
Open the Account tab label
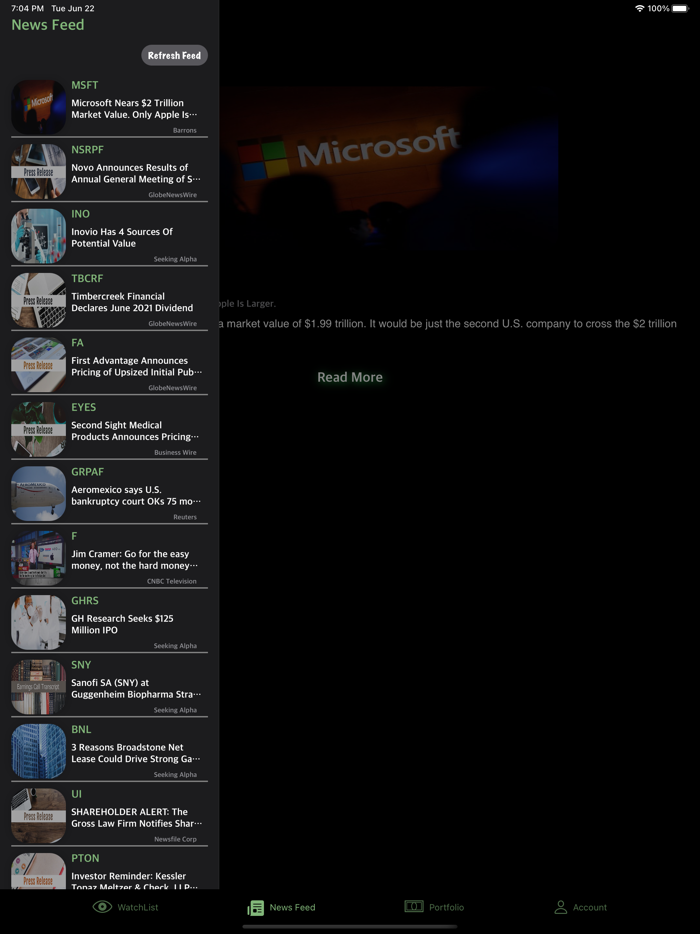pyautogui.click(x=590, y=907)
